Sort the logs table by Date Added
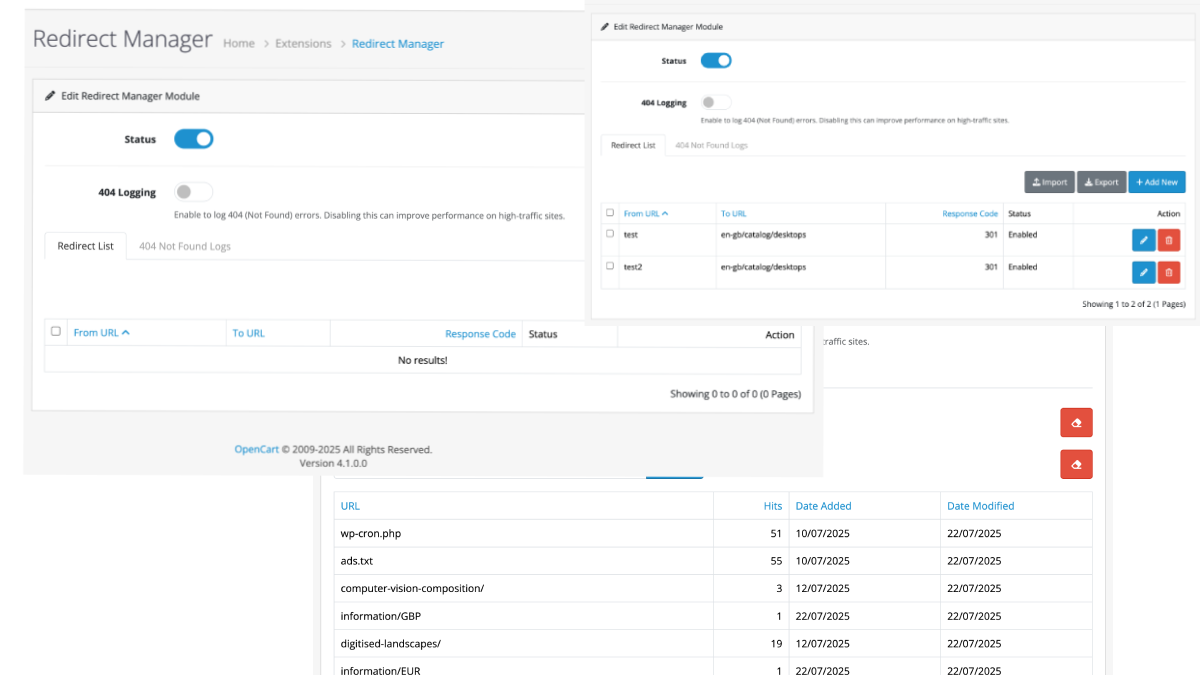The image size is (1200, 675). 824,506
